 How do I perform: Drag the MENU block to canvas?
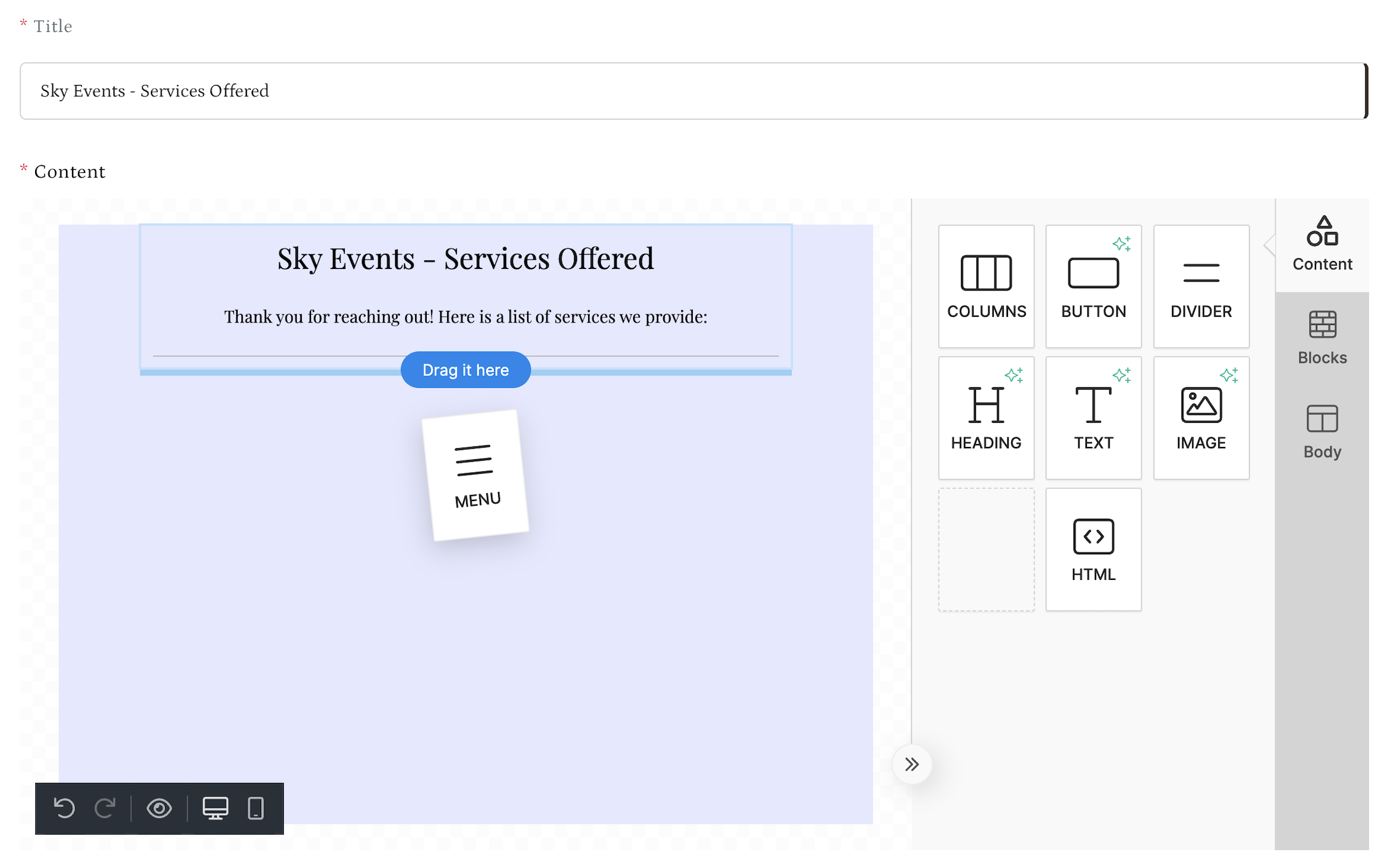coord(466,369)
